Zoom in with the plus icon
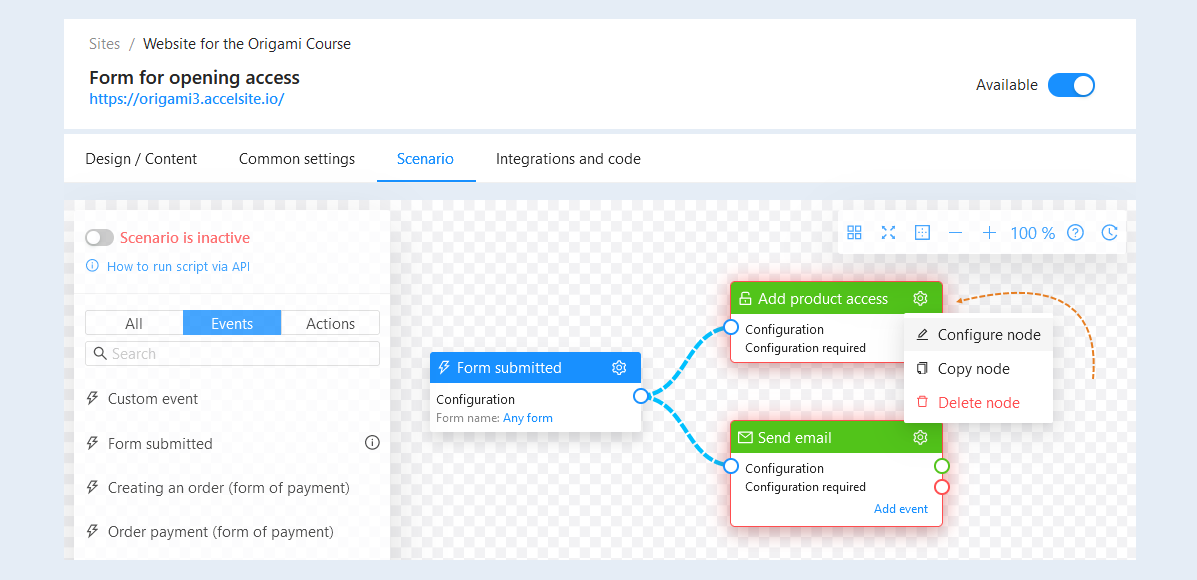Viewport: 1197px width, 580px height. 989,233
